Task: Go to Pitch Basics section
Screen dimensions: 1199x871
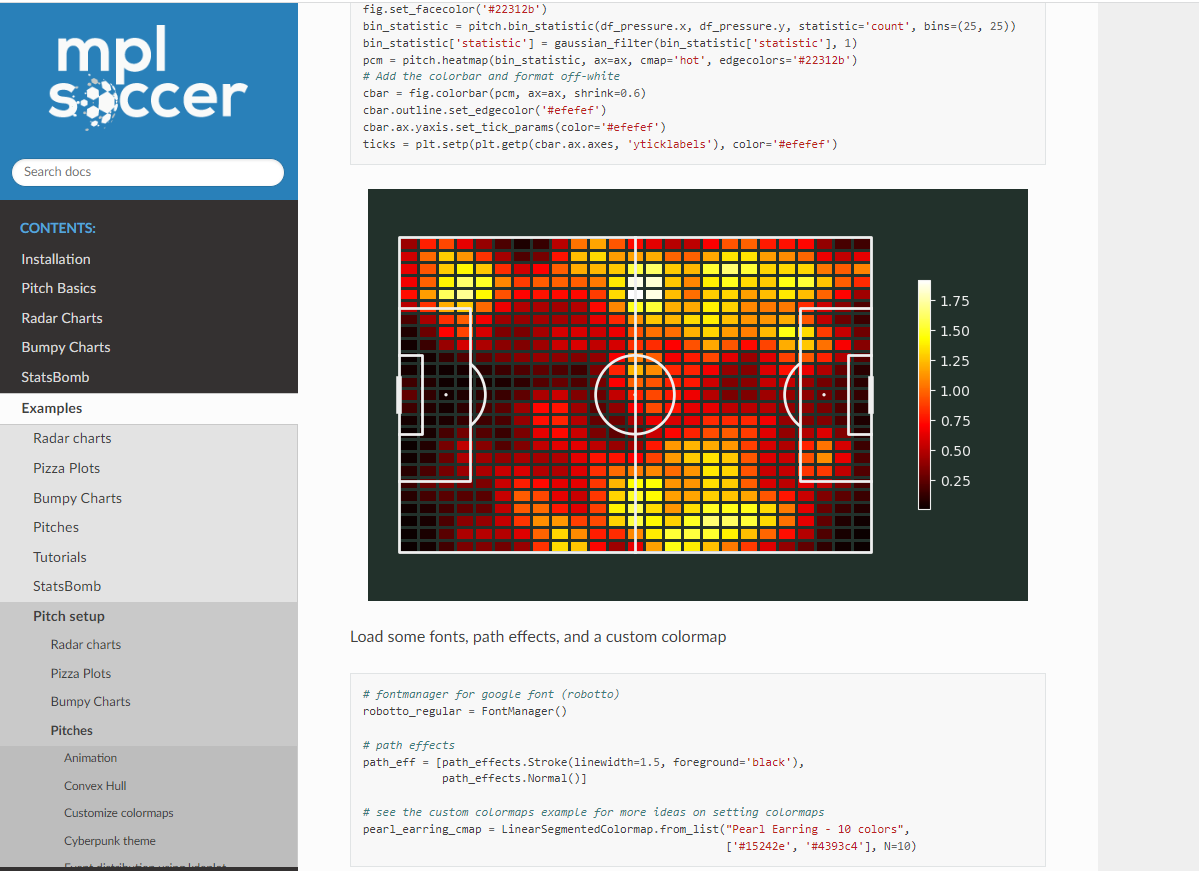Action: 59,288
